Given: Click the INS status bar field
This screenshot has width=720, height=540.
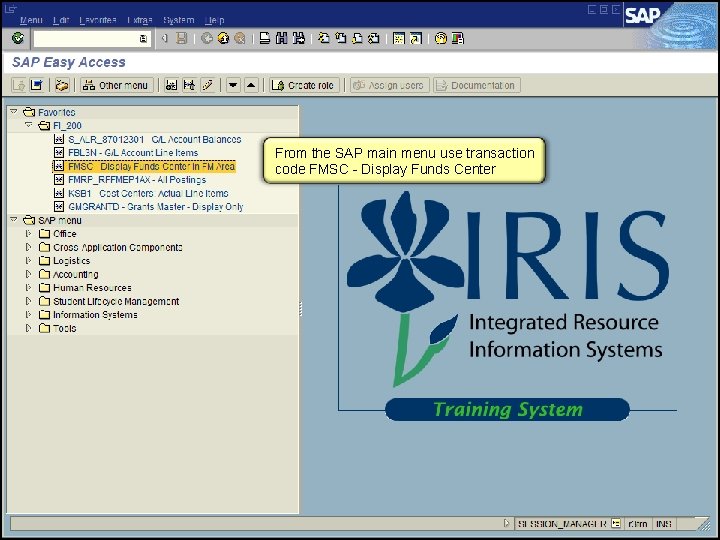Looking at the screenshot, I should (x=664, y=523).
